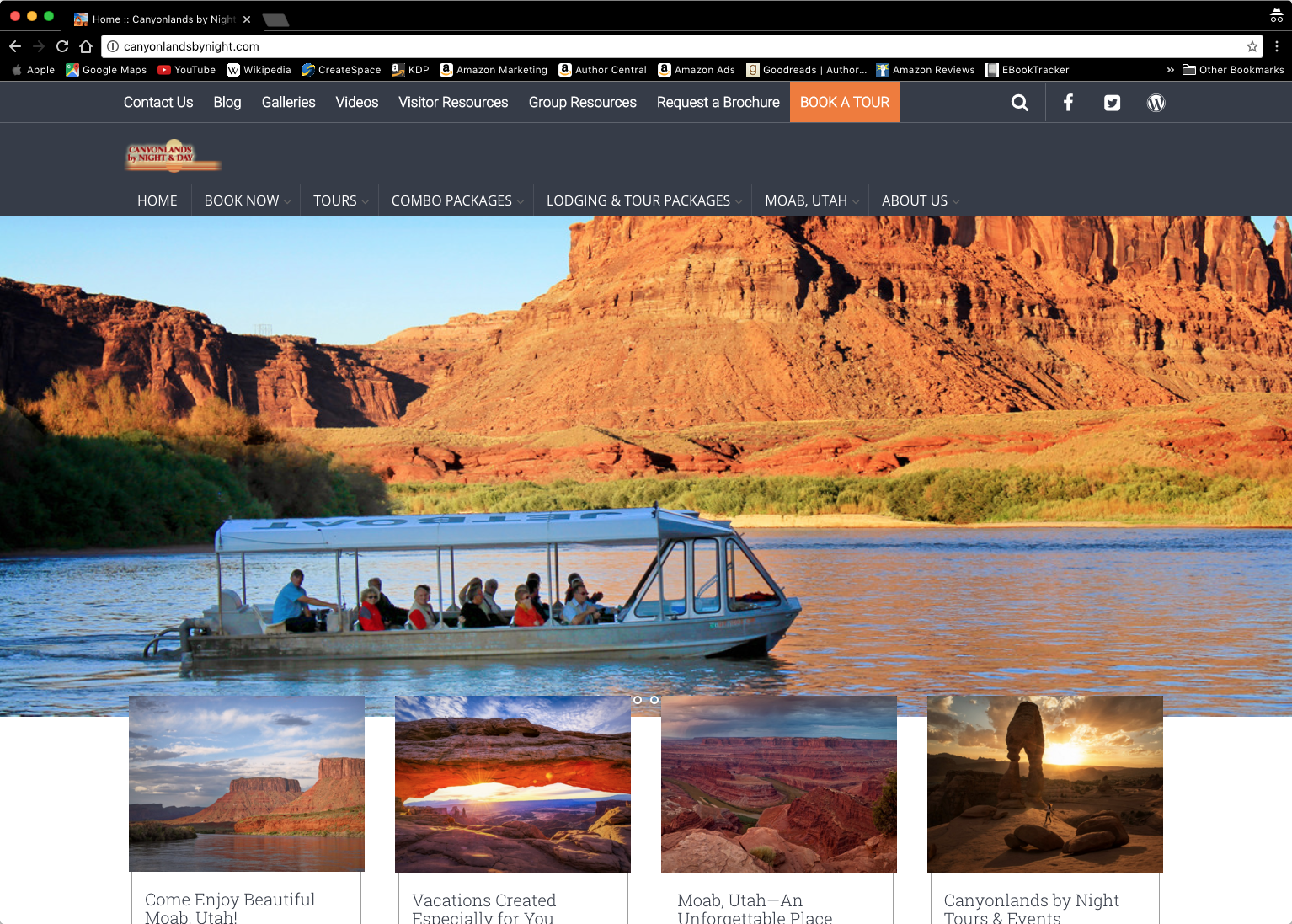Open the Twitter social icon
1292x924 pixels.
coord(1112,103)
